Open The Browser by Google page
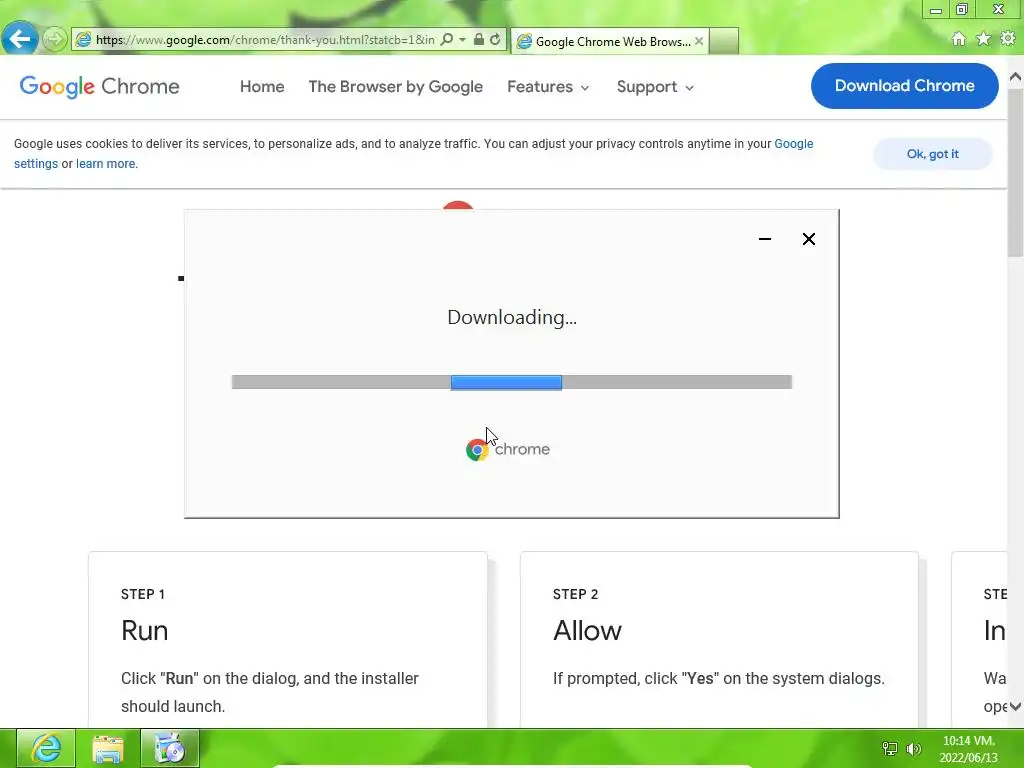1024x768 pixels. pos(396,87)
